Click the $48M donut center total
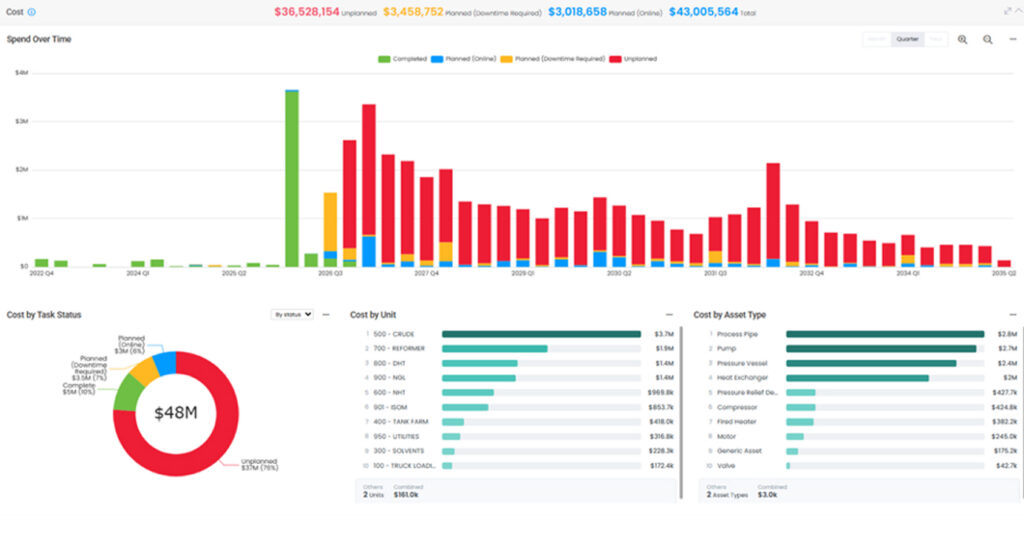The width and height of the screenshot is (1024, 545). click(x=176, y=413)
